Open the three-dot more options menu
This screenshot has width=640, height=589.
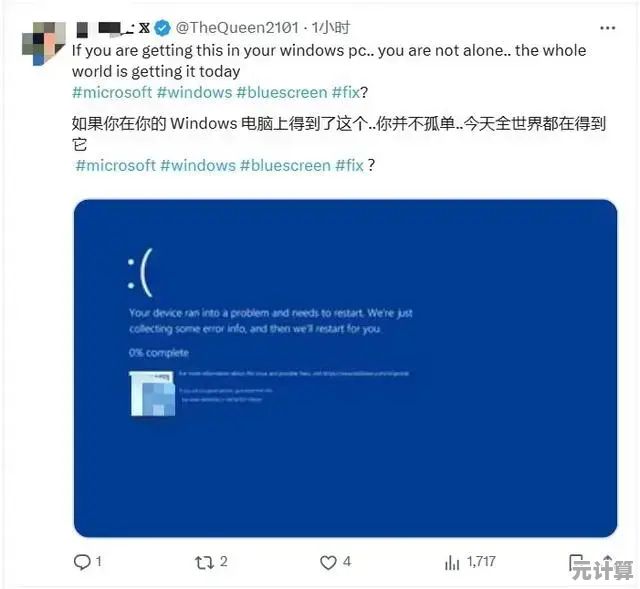click(x=607, y=28)
